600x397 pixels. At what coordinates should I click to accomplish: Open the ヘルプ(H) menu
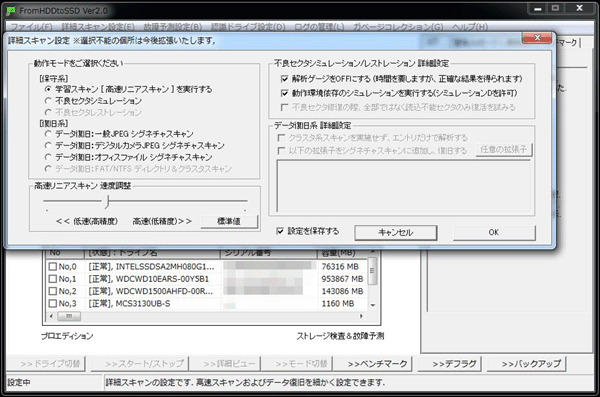470,27
